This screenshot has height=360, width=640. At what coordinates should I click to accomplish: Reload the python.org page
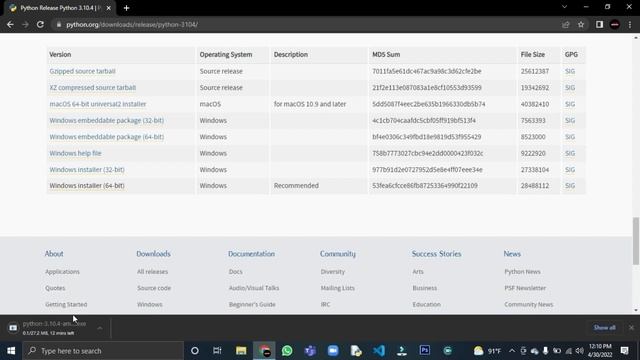click(x=40, y=24)
